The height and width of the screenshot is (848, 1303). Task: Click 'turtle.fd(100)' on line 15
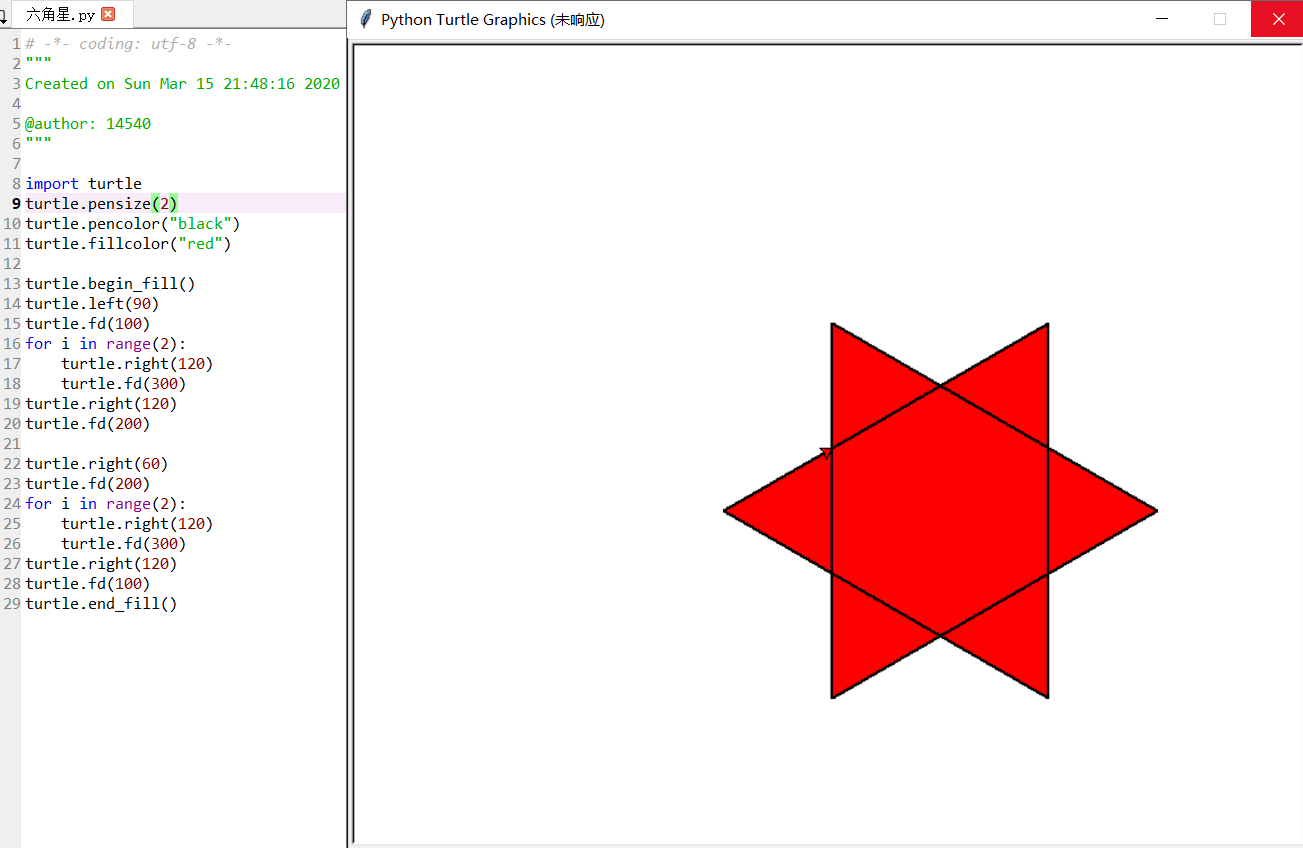[88, 323]
